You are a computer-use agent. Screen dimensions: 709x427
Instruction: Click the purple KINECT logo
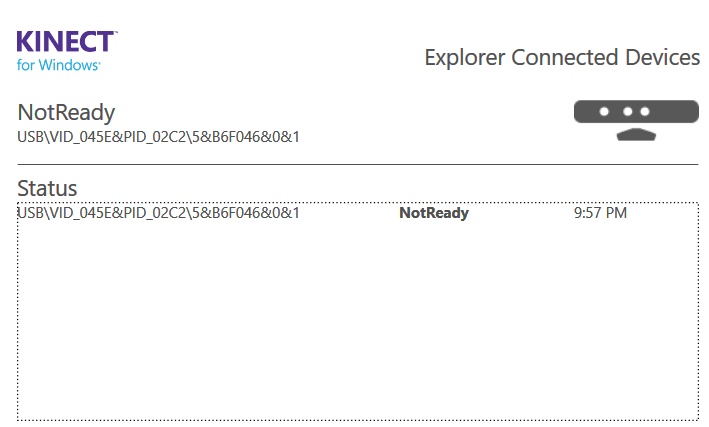coord(67,42)
